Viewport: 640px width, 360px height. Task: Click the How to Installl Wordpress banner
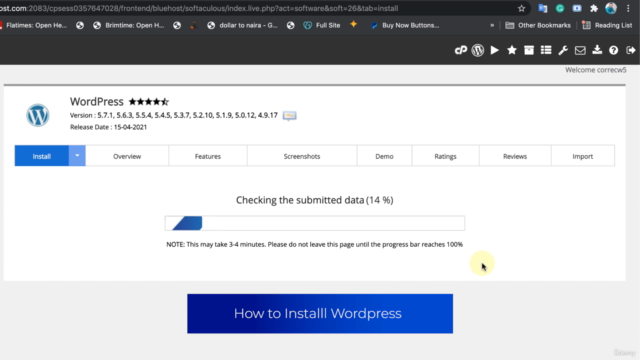[320, 313]
